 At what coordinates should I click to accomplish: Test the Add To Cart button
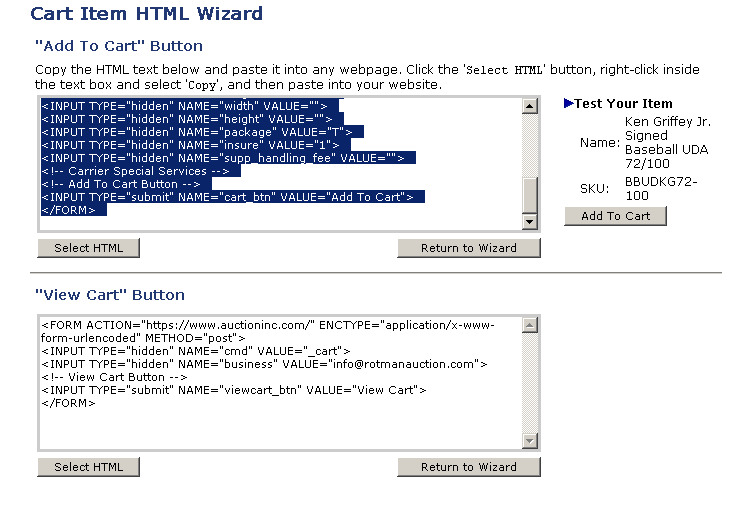pyautogui.click(x=615, y=216)
